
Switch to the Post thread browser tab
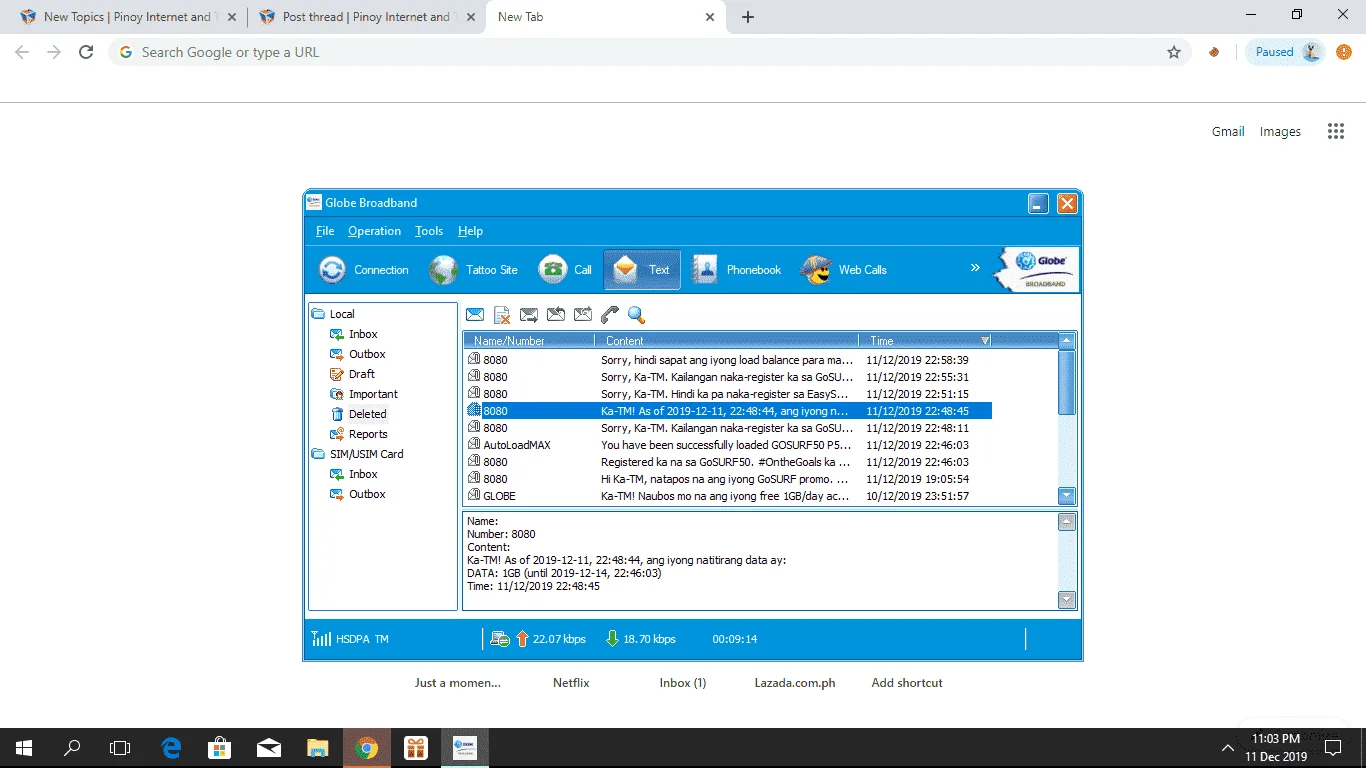[x=367, y=17]
